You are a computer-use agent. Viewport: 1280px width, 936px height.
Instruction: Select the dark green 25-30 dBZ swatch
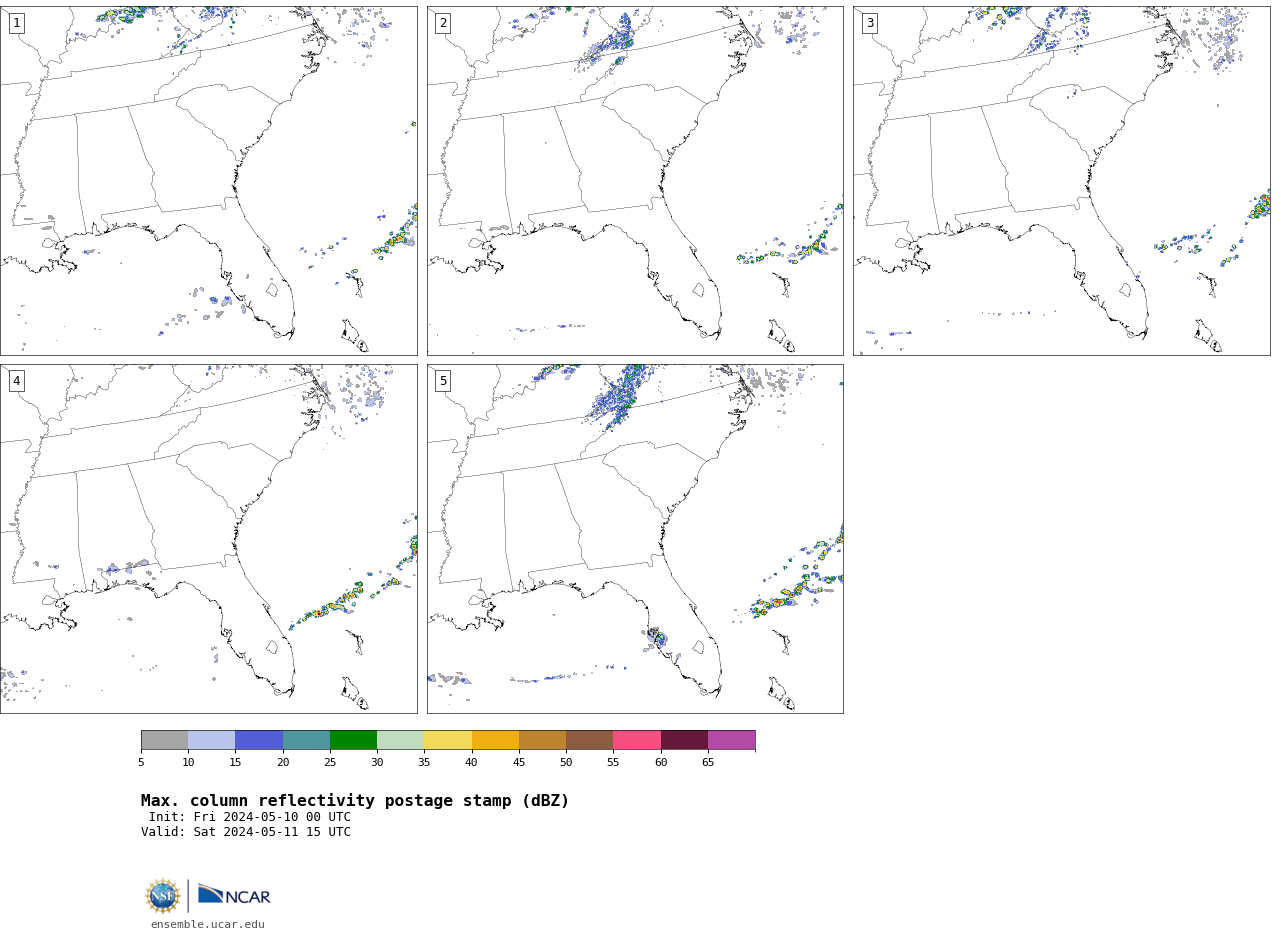tap(353, 740)
